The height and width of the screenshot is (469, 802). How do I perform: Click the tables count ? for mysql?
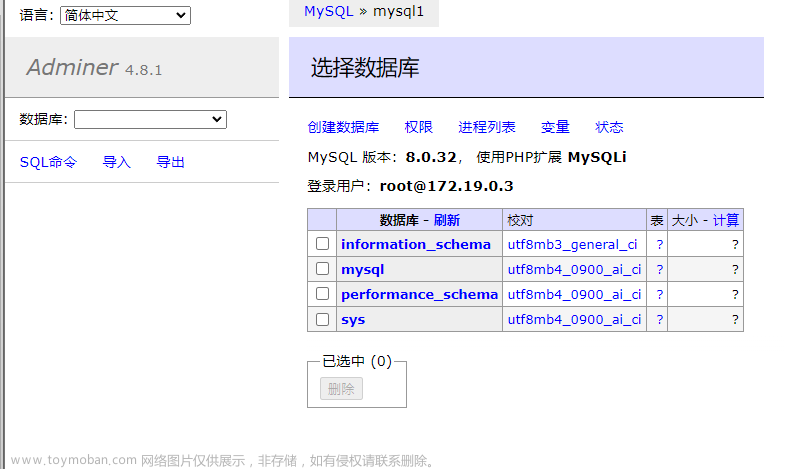pos(660,270)
